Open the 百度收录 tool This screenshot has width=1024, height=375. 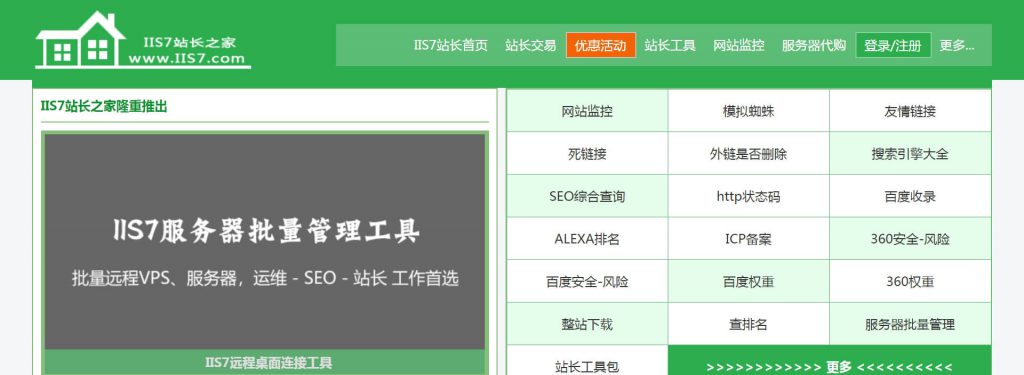910,196
